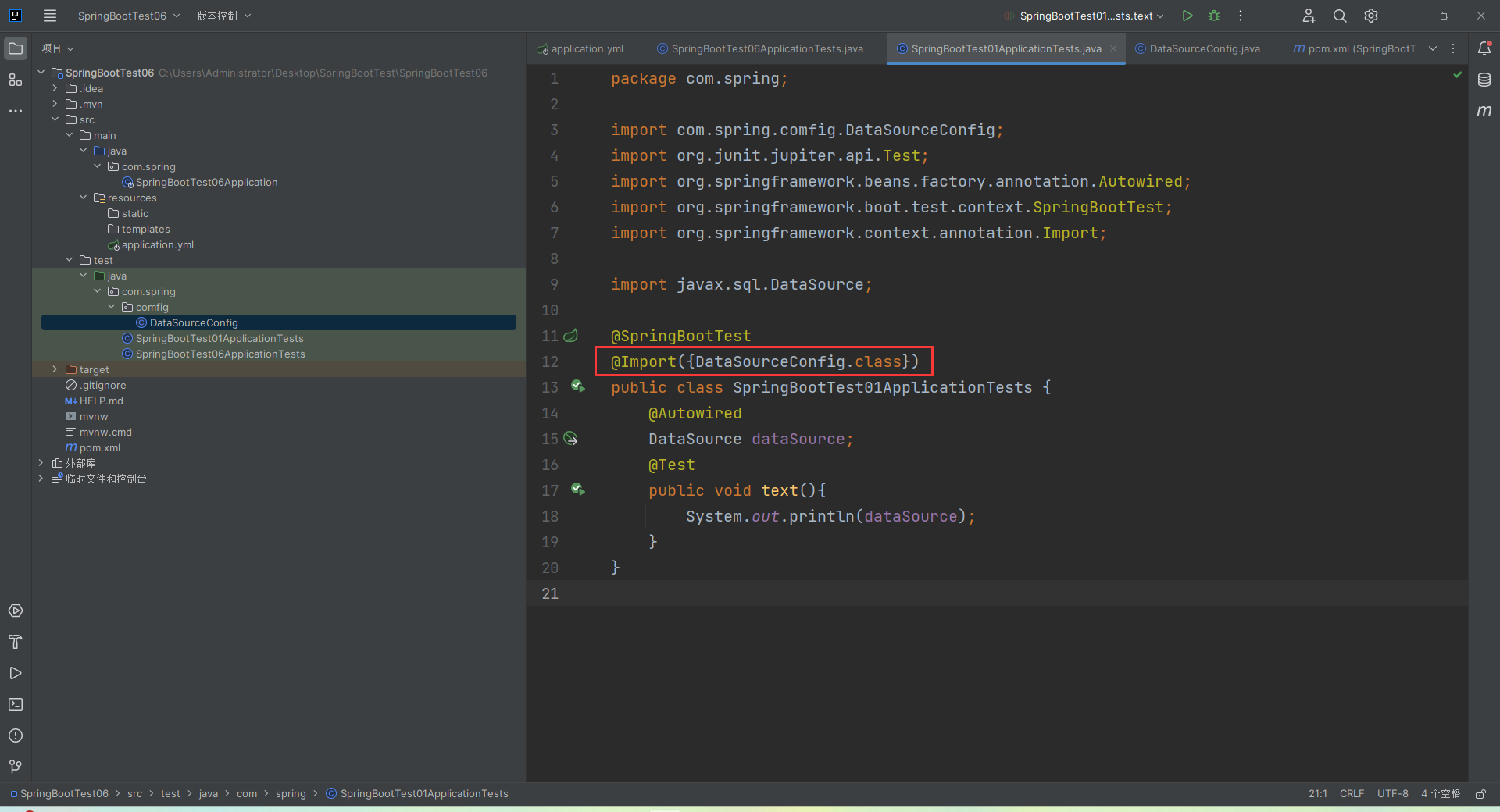Show hidden editor tabs dropdown
This screenshot has width=1500, height=812.
[1433, 48]
